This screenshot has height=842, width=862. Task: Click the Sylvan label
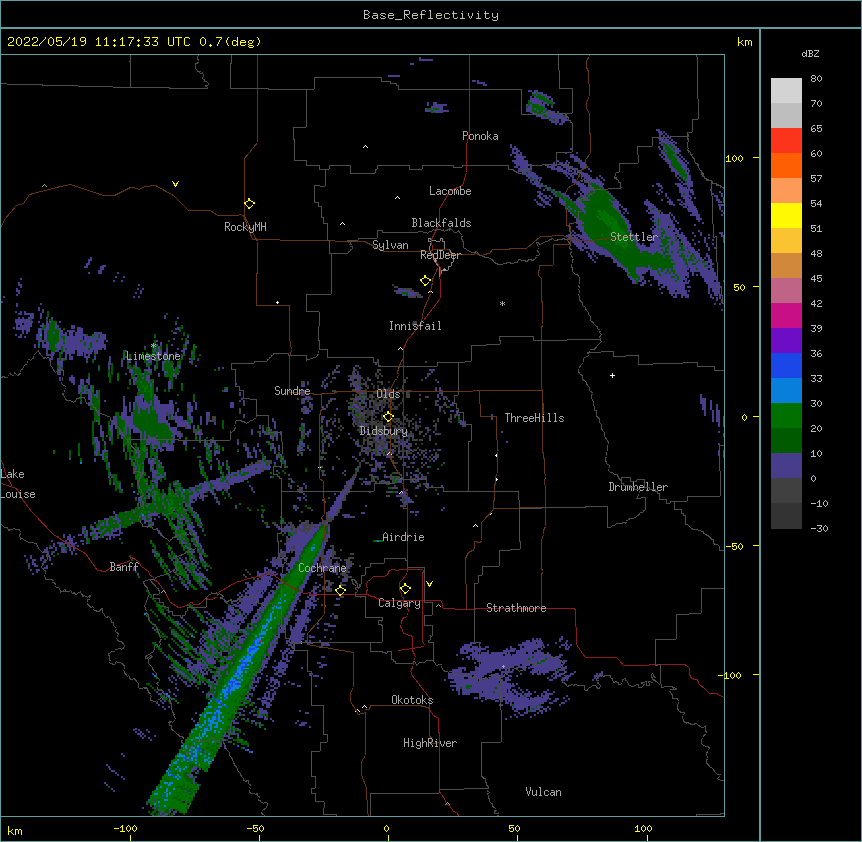(x=390, y=245)
